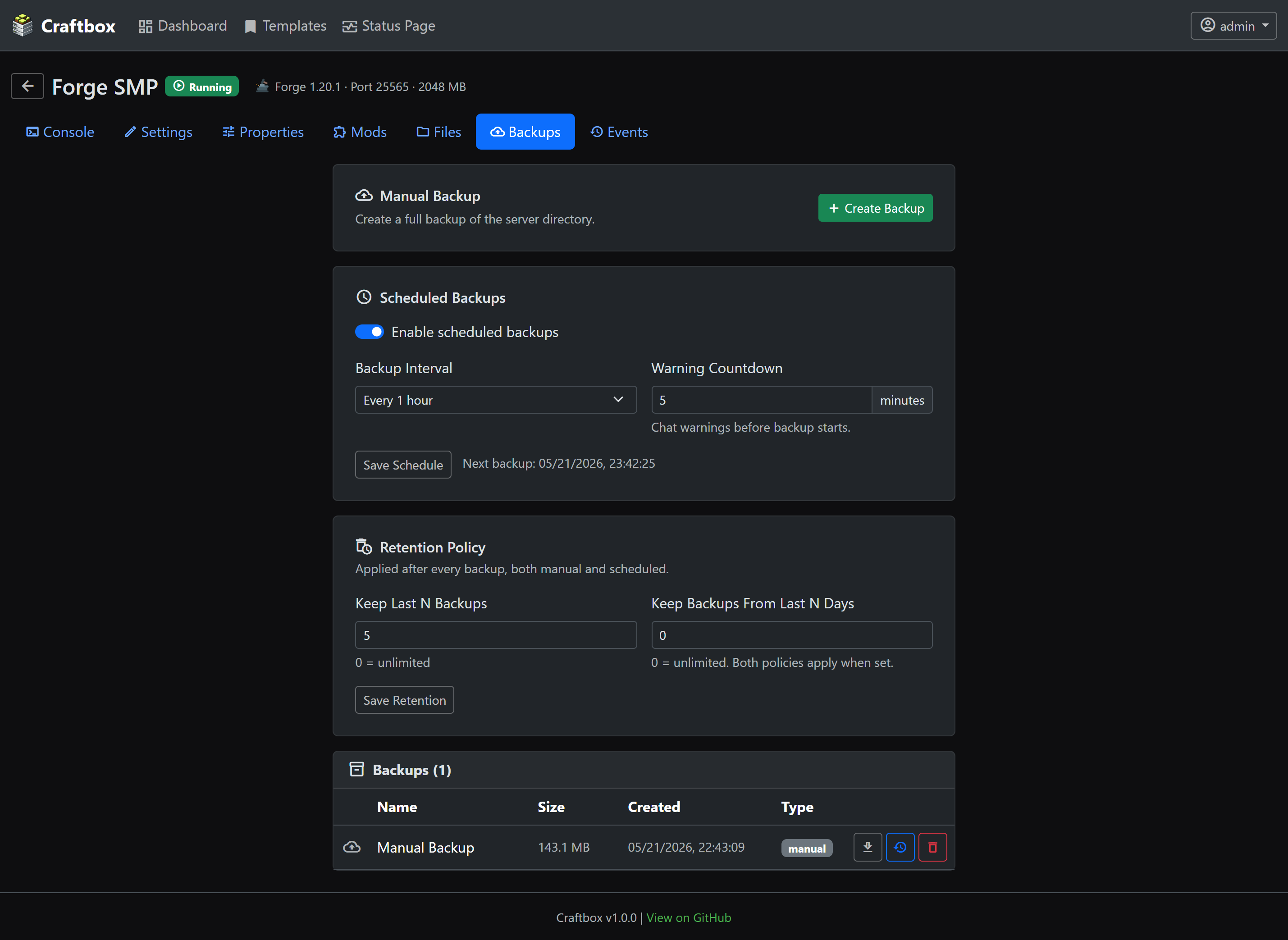Click the Manual Backup name in table
The image size is (1288, 940).
tap(425, 847)
